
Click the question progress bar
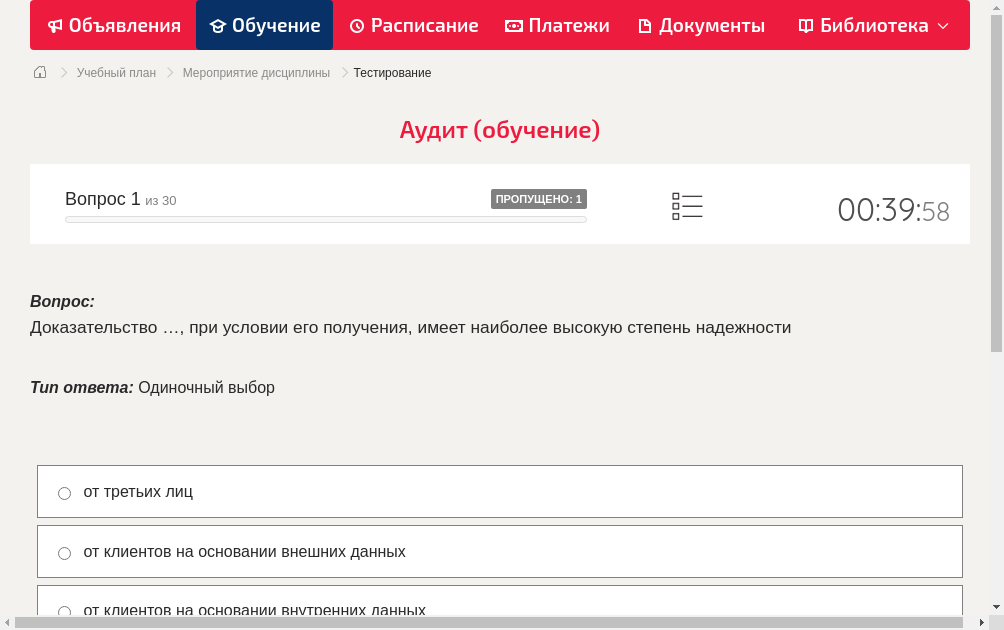[325, 219]
